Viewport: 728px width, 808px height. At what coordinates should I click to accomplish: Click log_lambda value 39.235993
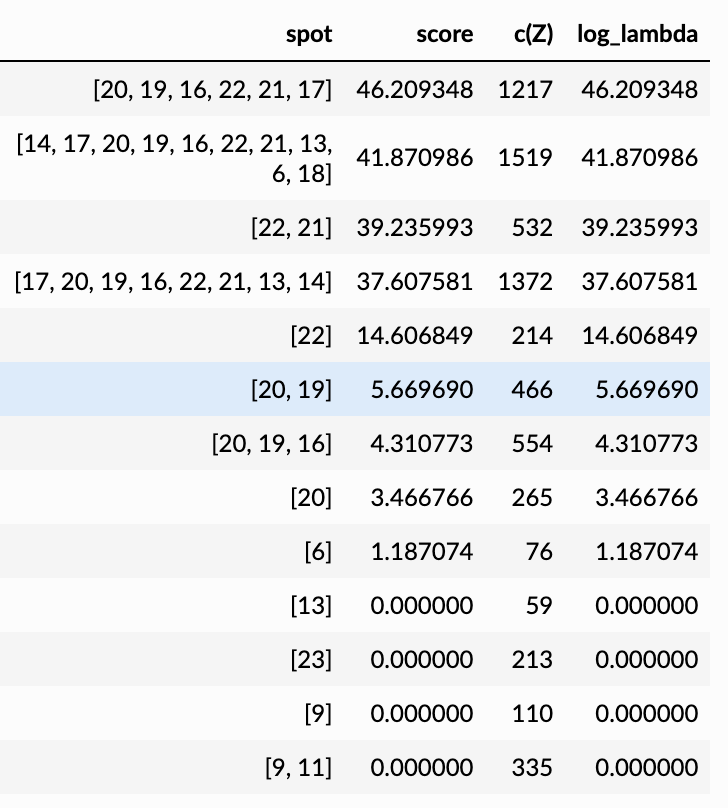click(639, 228)
